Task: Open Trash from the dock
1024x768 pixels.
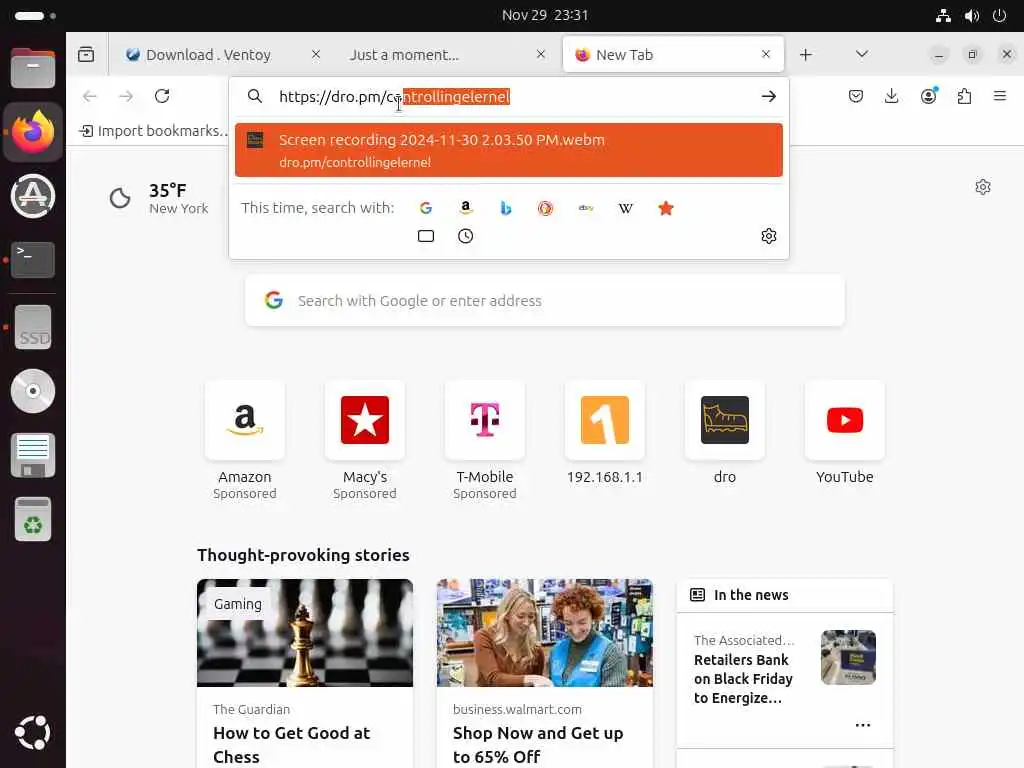Action: click(33, 519)
